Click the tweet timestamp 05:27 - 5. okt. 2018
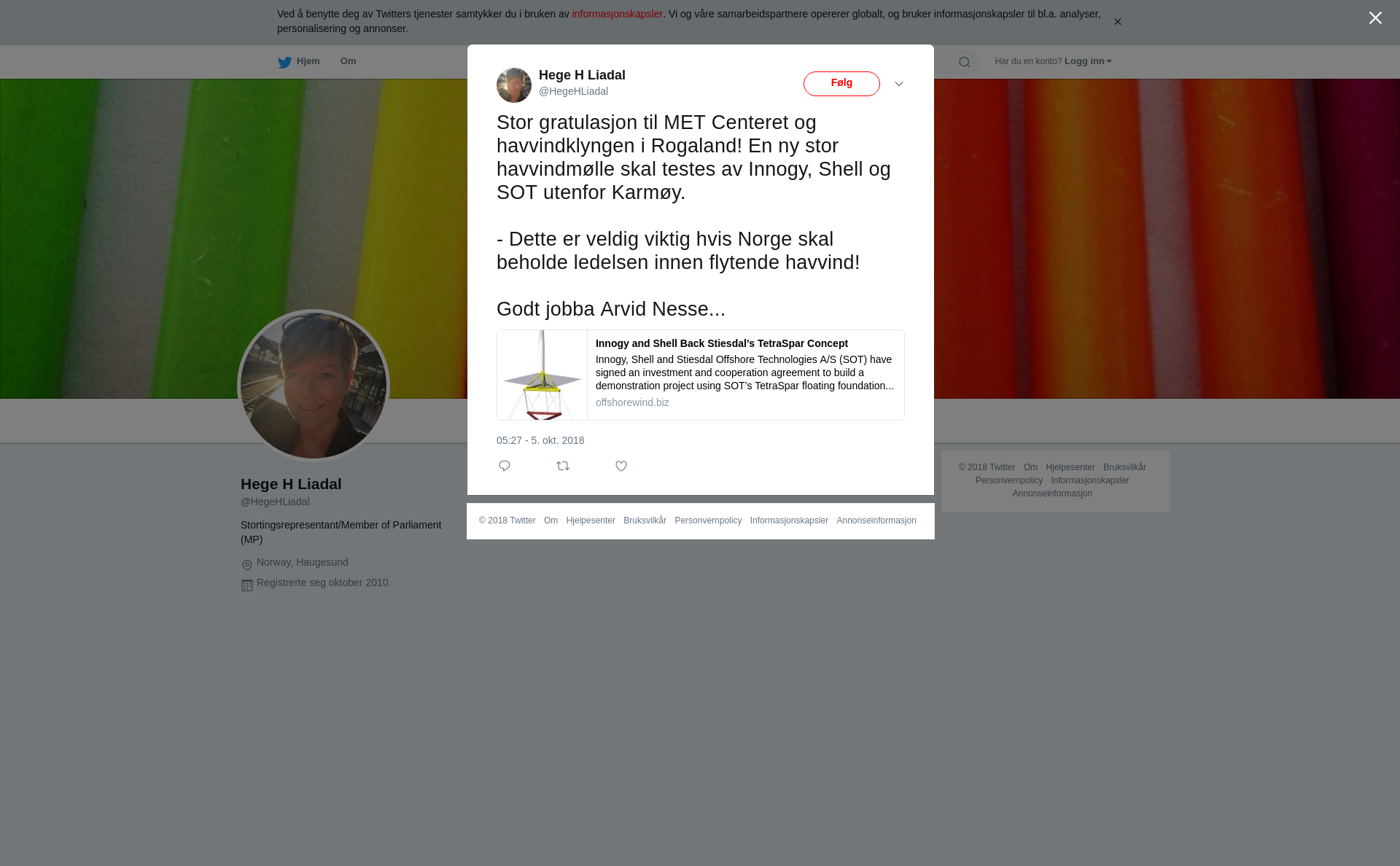 540,440
